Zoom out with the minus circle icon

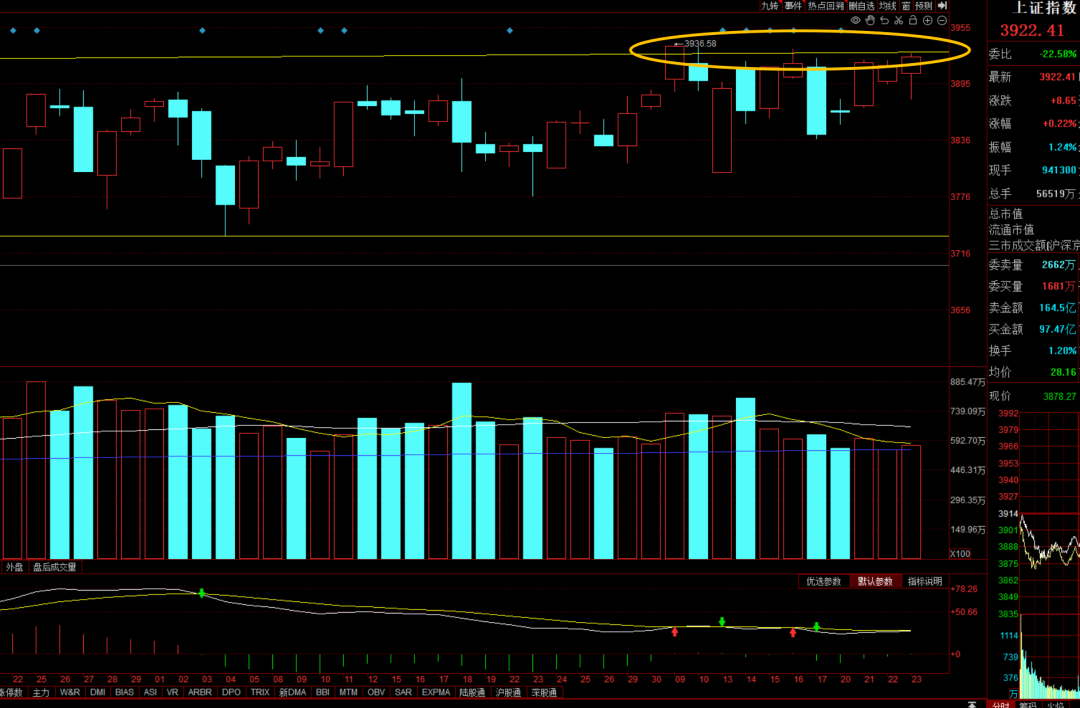point(942,20)
